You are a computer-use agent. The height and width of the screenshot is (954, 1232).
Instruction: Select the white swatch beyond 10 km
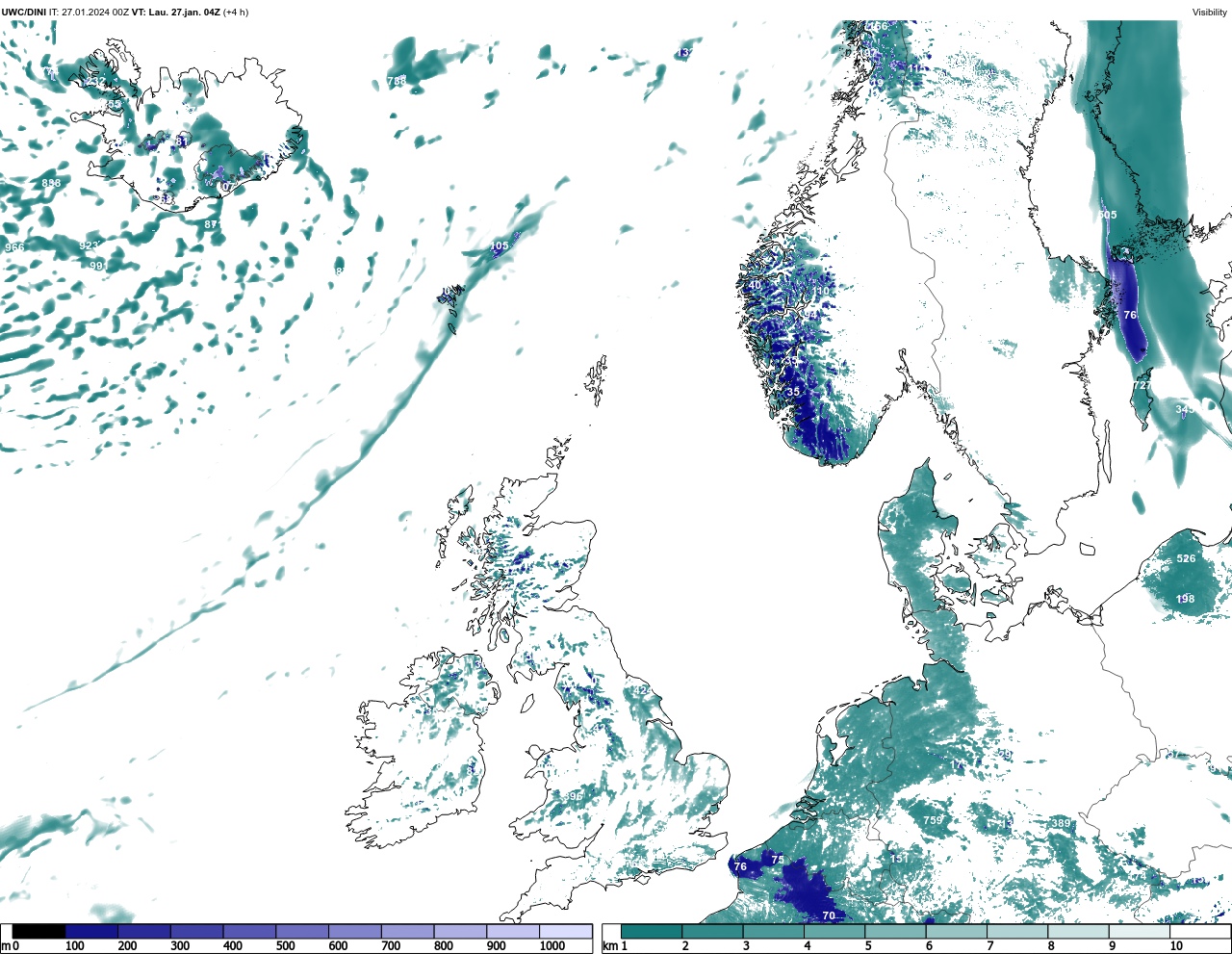click(x=1199, y=931)
